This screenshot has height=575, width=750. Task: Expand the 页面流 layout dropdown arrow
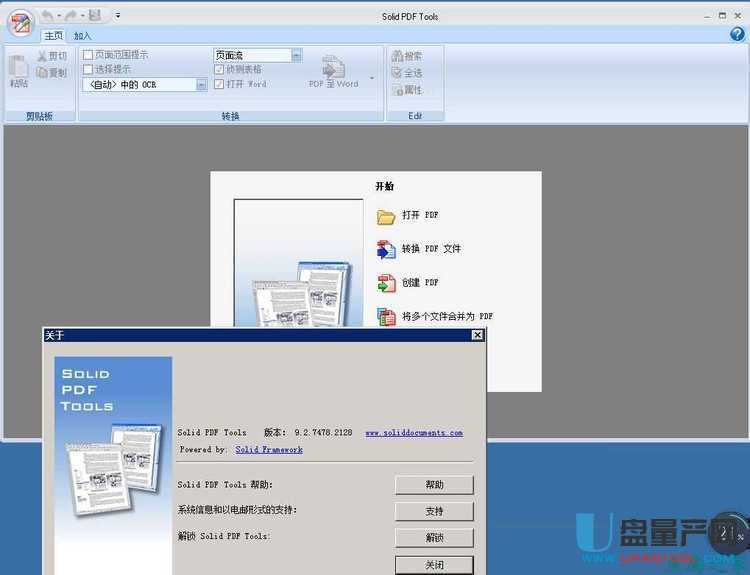[297, 55]
